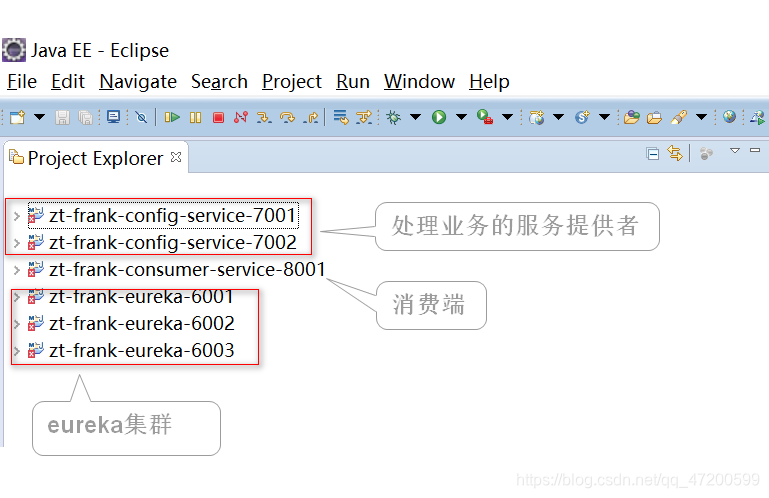The image size is (769, 498).
Task: Open the dropdown beside the New Servlet icon
Action: (605, 117)
